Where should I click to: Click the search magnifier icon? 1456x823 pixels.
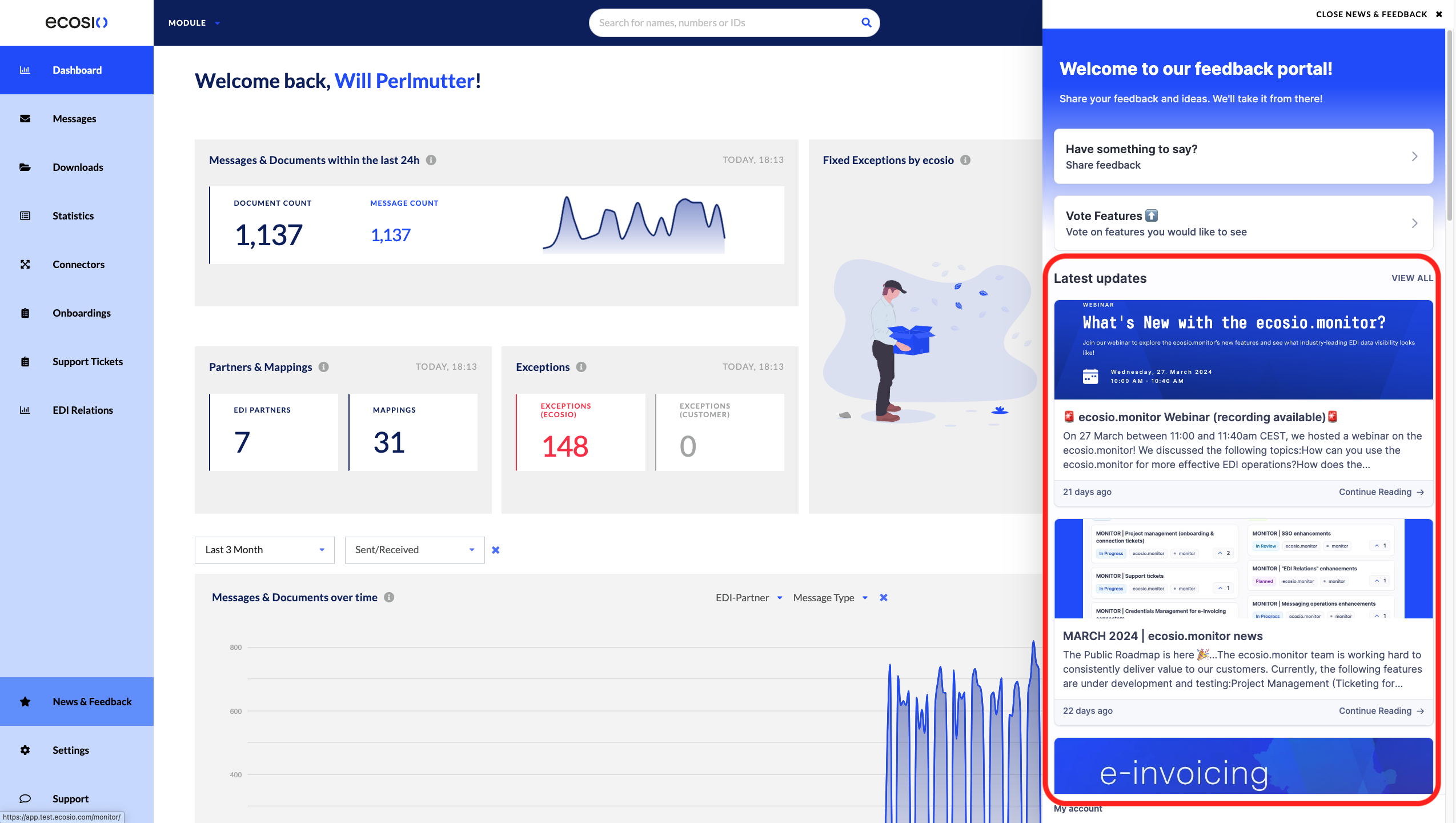click(866, 23)
